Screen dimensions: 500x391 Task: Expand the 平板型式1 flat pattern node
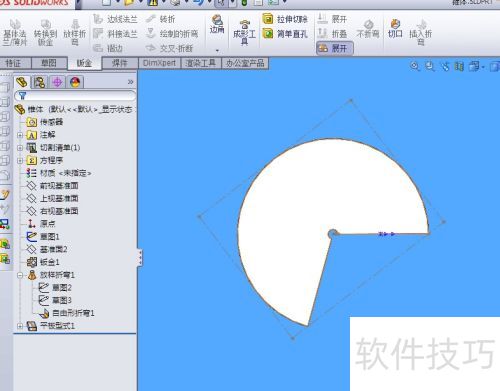tap(20, 326)
